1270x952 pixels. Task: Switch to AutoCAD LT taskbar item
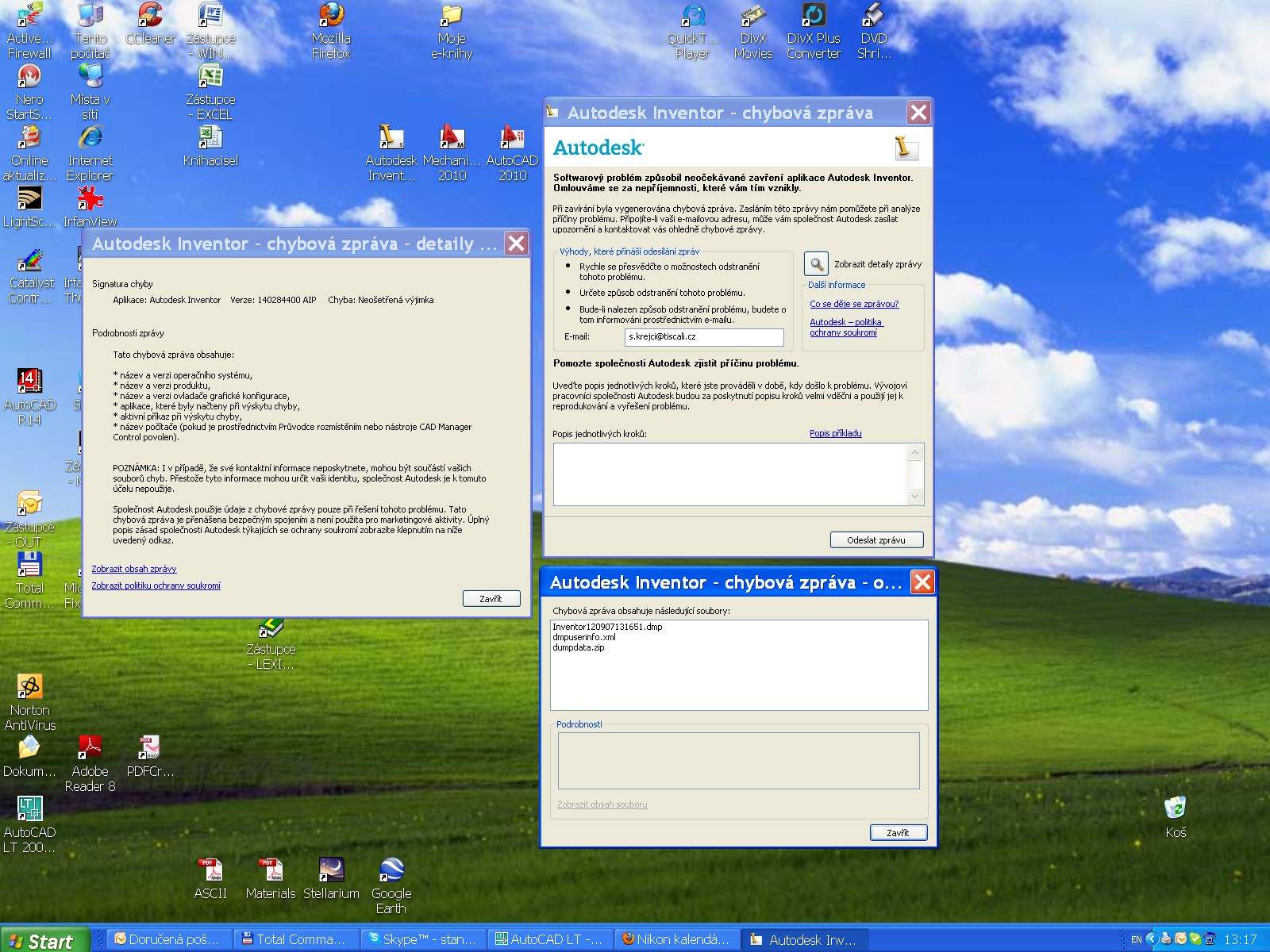549,939
